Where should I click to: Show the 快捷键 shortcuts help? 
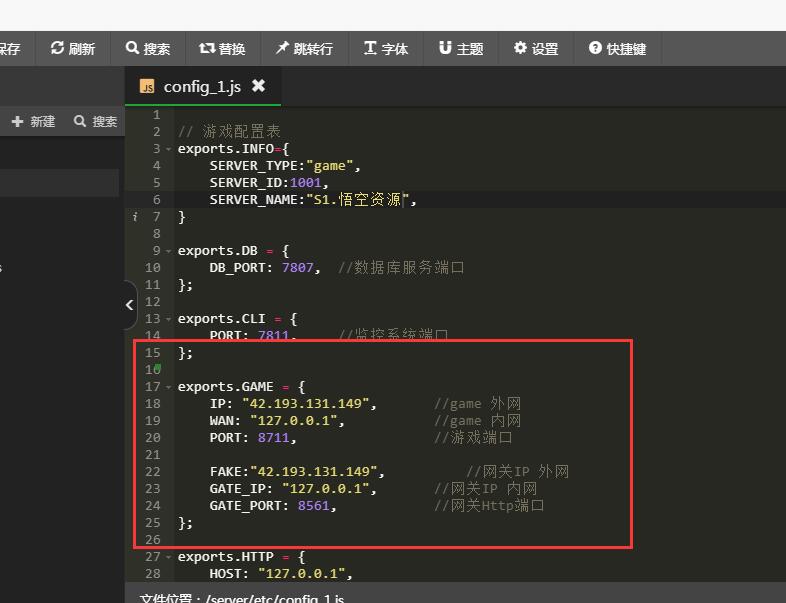pos(617,48)
